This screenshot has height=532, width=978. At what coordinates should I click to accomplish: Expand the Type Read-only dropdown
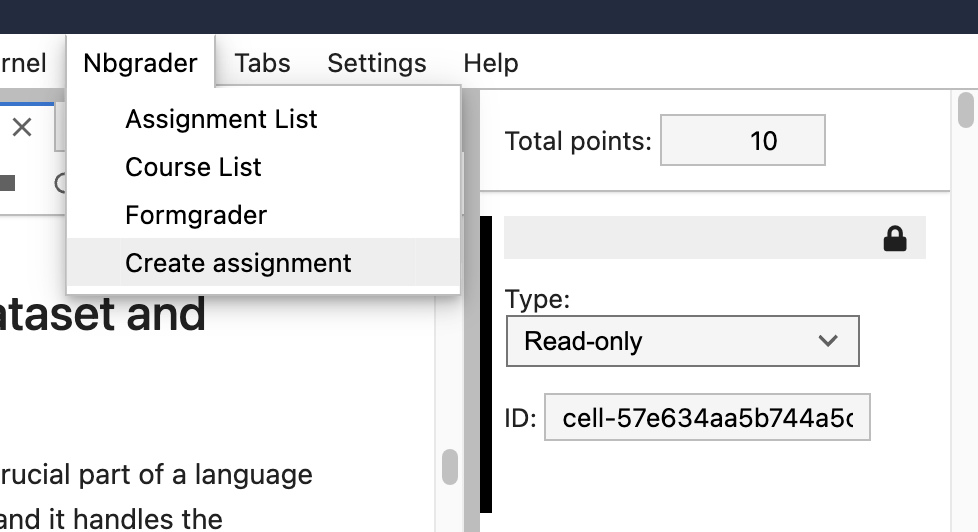(x=682, y=341)
